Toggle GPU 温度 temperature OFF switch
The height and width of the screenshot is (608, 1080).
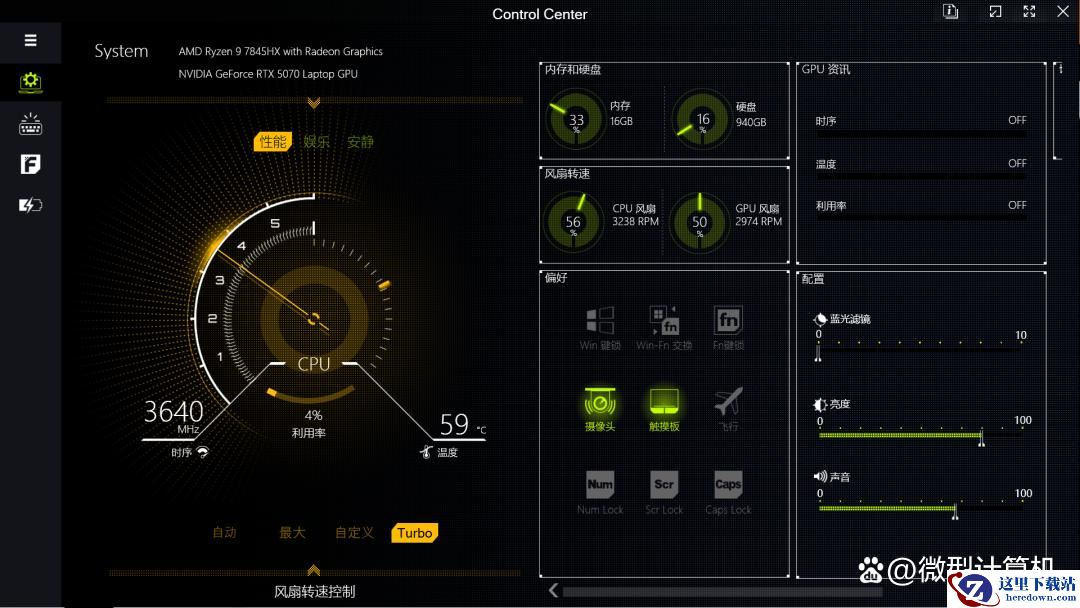tap(1017, 164)
